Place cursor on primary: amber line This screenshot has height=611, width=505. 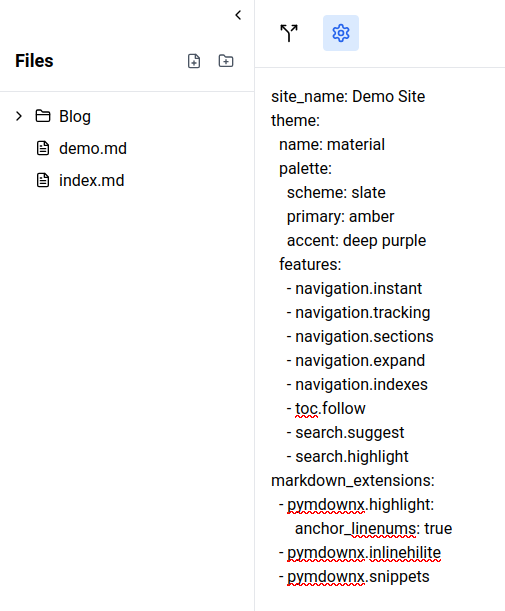(341, 217)
